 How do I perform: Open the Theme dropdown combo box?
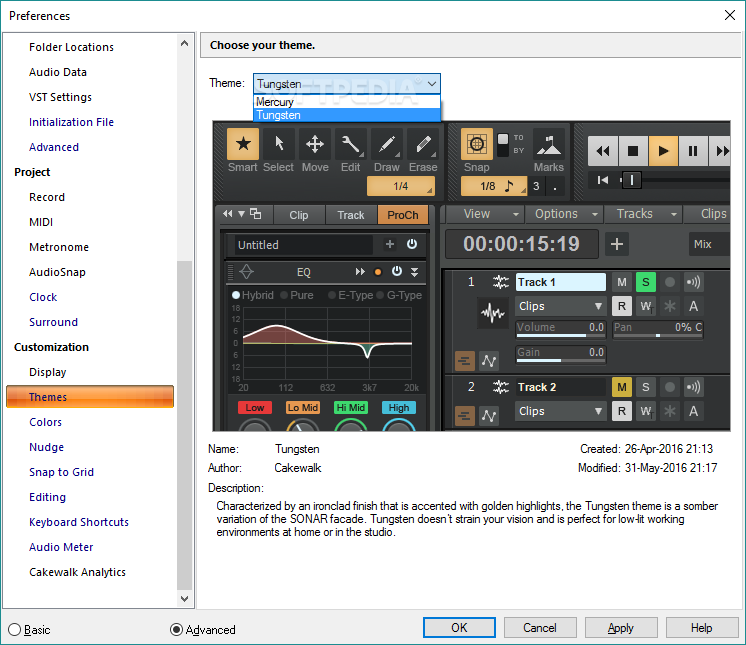pyautogui.click(x=347, y=84)
